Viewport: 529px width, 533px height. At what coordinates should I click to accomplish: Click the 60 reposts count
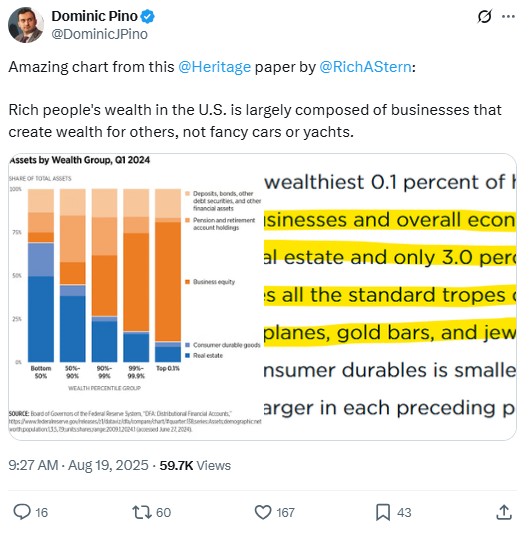tap(163, 512)
